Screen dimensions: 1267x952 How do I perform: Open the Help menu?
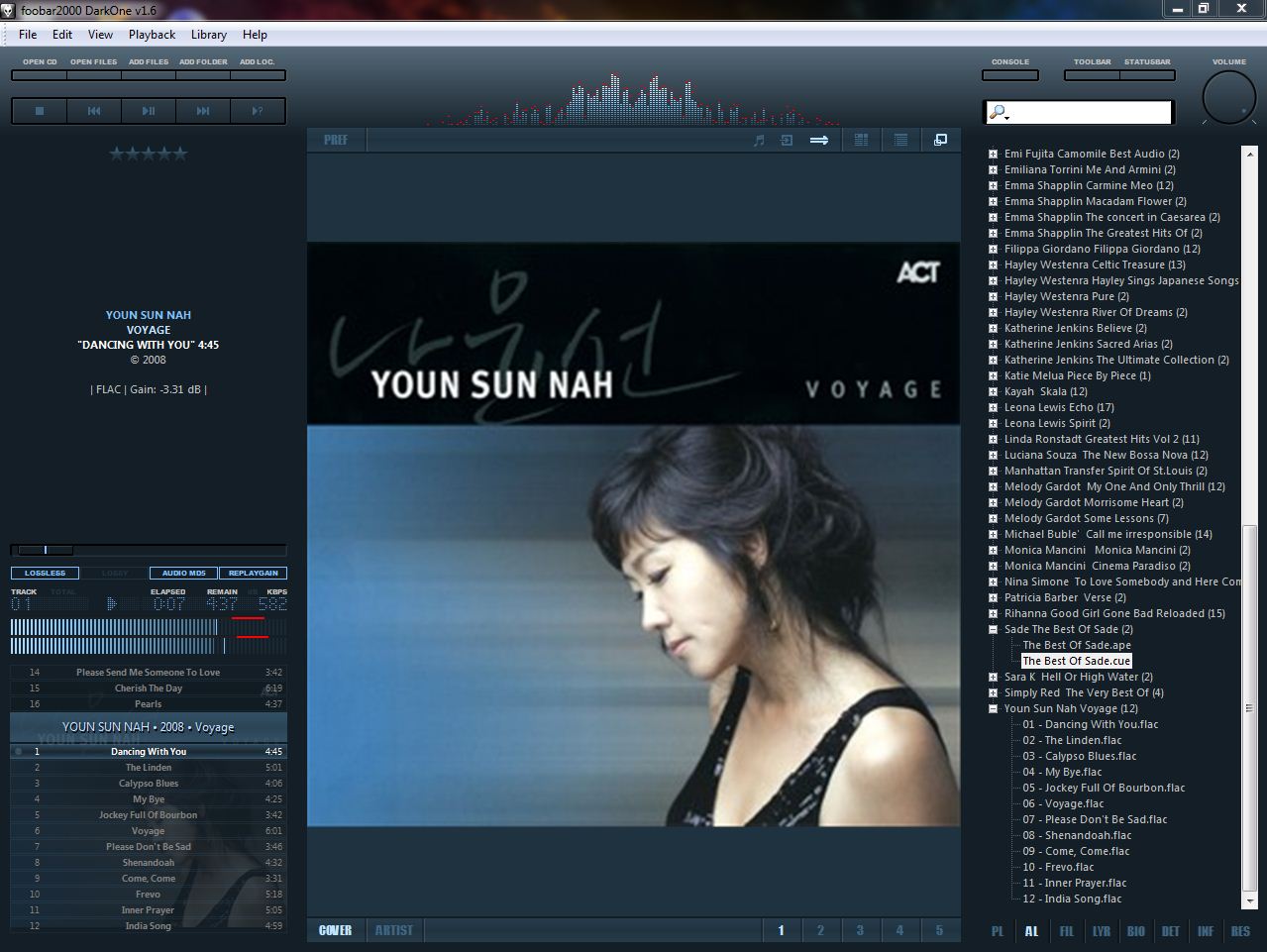[255, 35]
